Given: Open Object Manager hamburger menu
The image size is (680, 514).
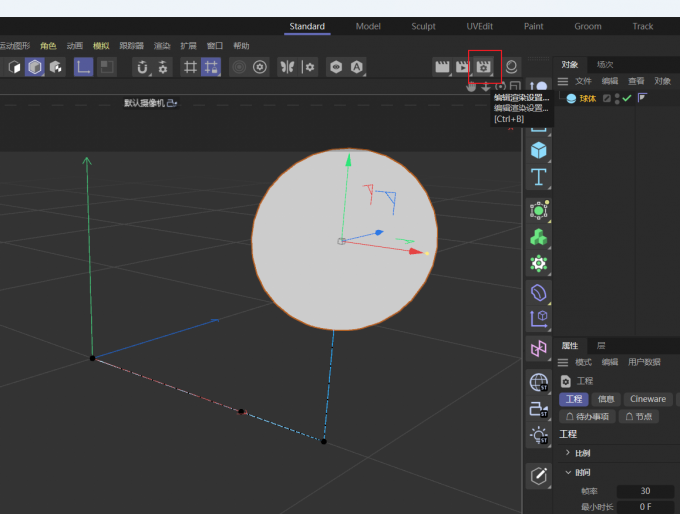Looking at the screenshot, I should pos(563,81).
